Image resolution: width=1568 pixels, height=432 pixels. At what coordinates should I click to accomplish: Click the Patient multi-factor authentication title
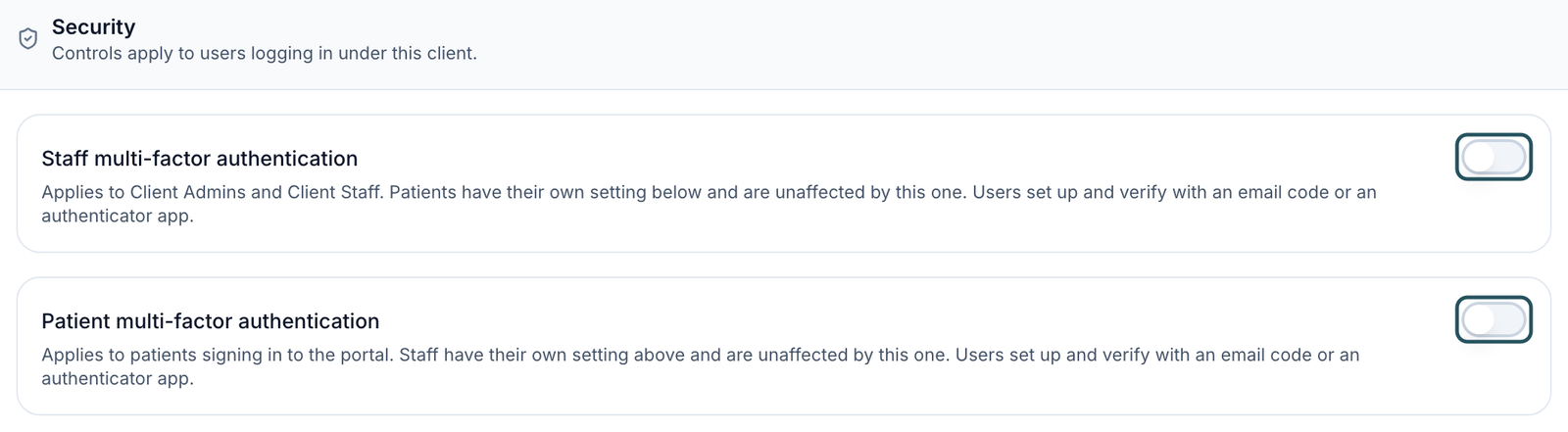pos(211,321)
